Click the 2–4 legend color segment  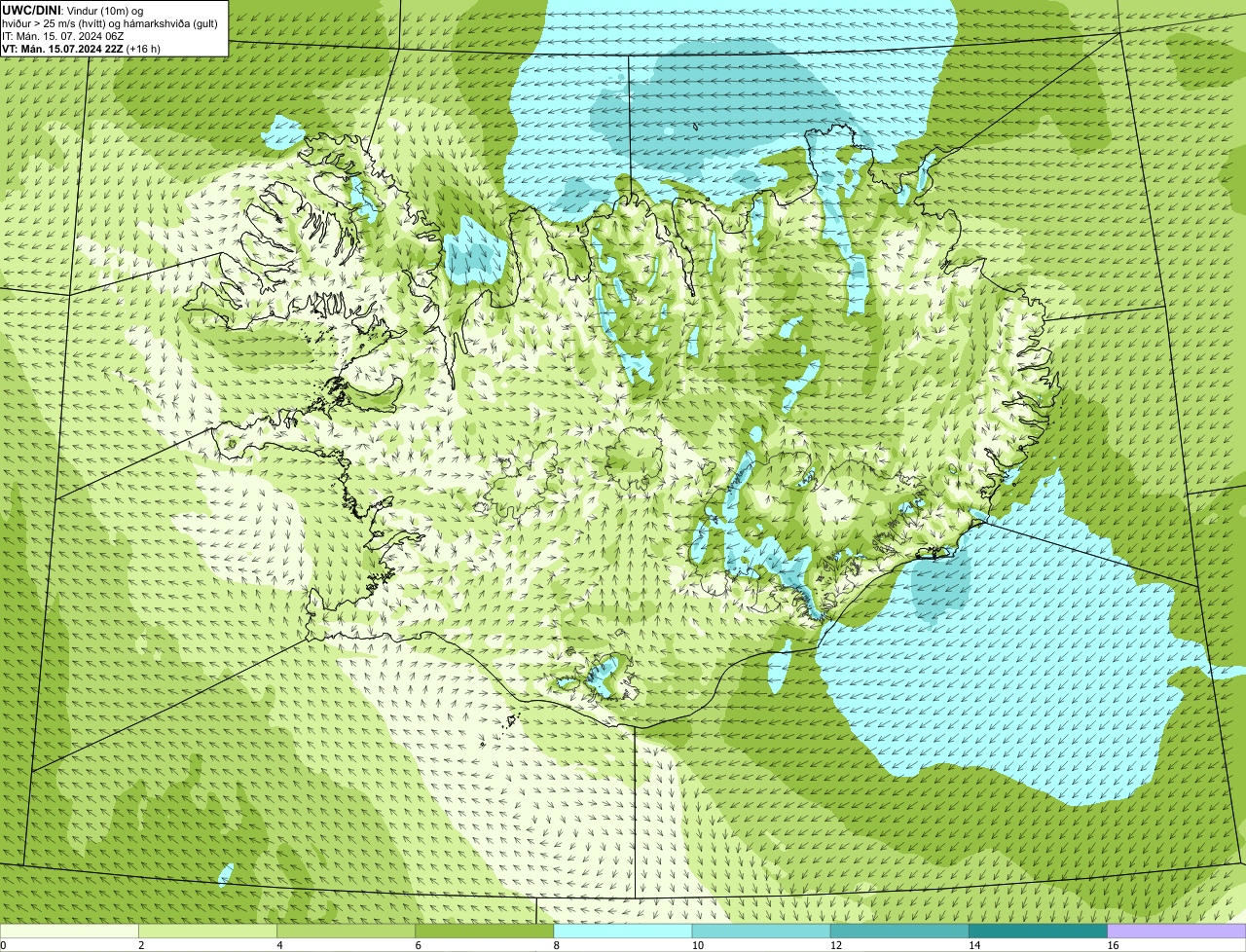tap(208, 931)
